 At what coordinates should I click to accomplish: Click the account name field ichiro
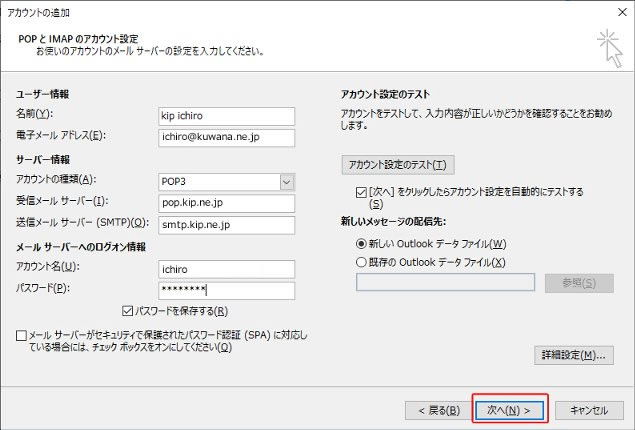(226, 268)
